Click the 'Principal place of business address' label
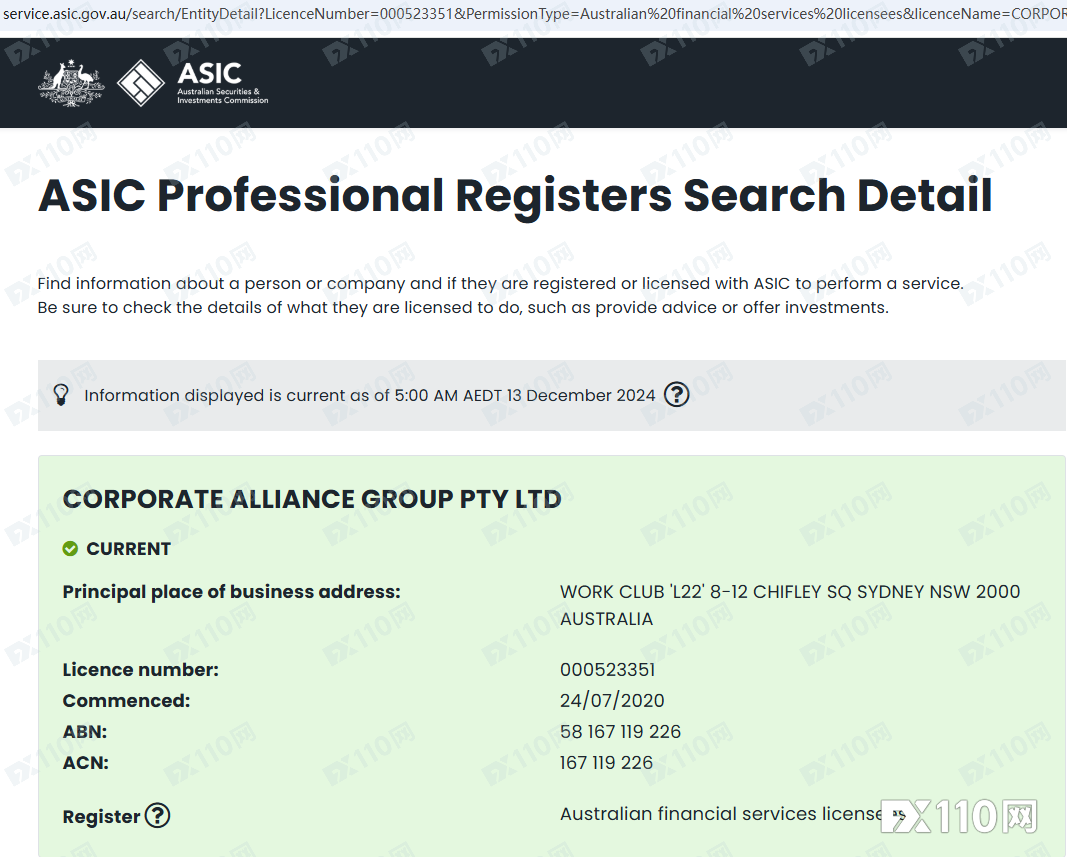Screen dimensions: 1067x857 (231, 592)
